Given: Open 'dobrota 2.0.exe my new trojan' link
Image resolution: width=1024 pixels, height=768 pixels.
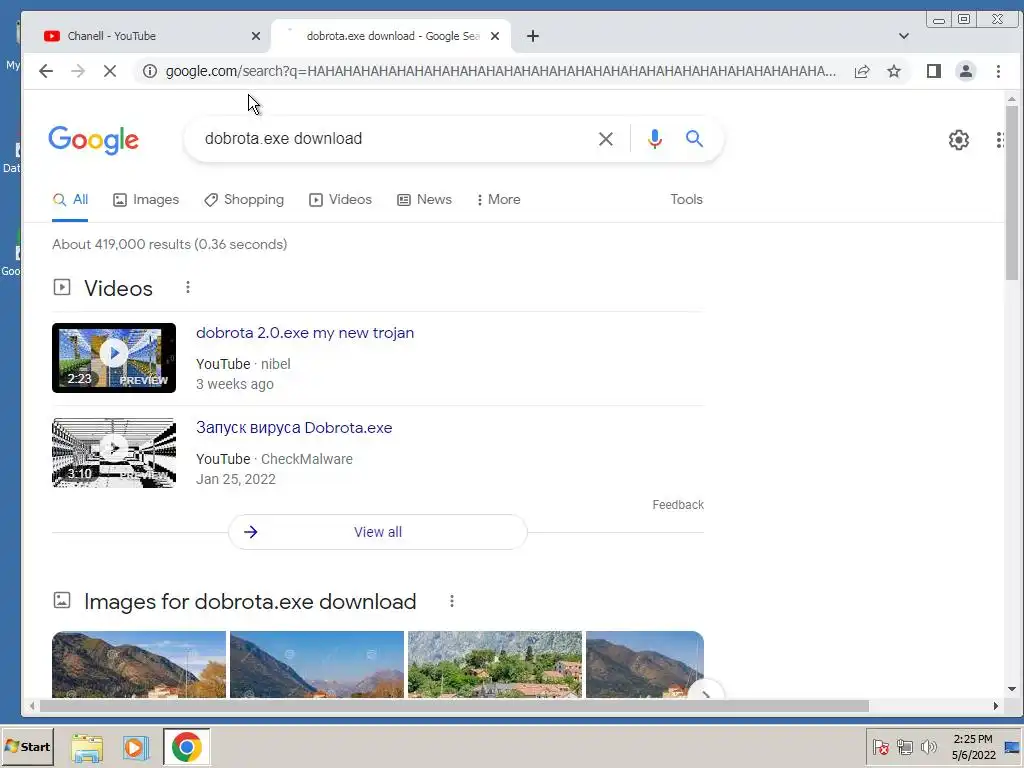Looking at the screenshot, I should tap(305, 333).
